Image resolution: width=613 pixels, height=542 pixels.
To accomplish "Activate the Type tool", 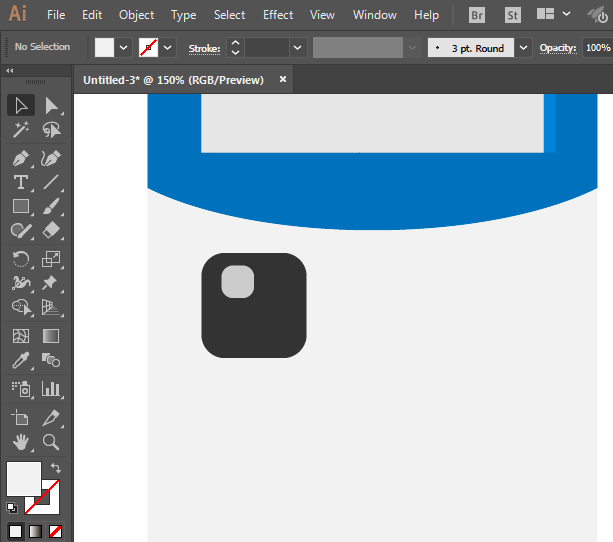I will [x=20, y=182].
